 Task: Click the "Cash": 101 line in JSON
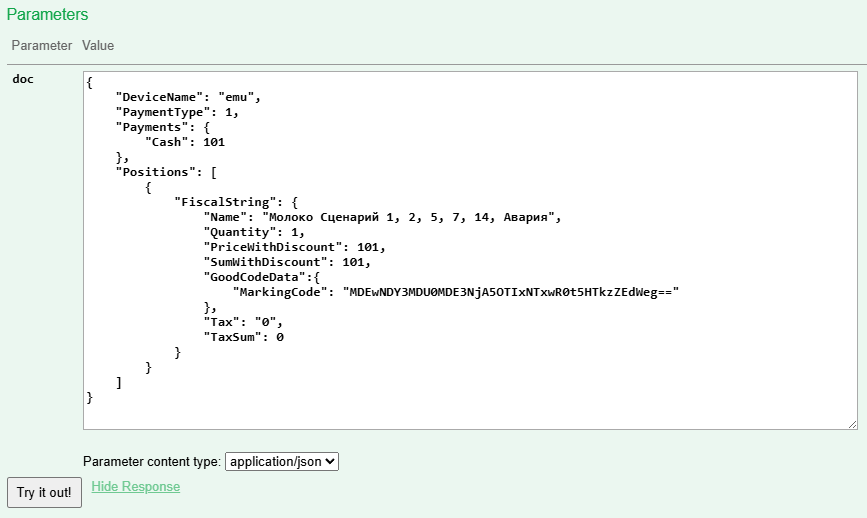(x=185, y=142)
